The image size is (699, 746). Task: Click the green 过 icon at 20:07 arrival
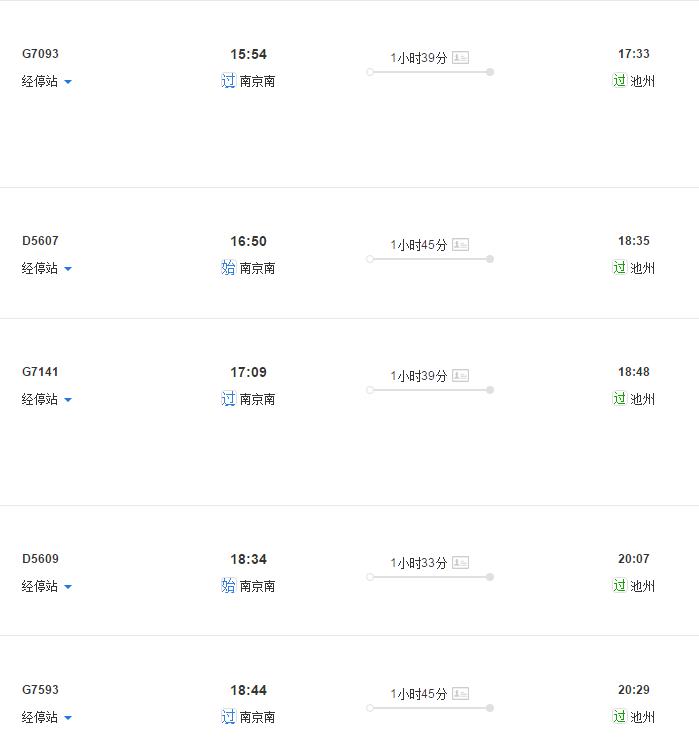(619, 585)
